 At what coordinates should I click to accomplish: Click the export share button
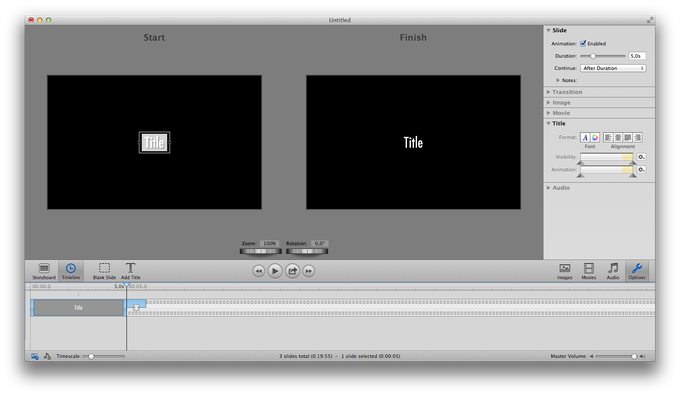292,271
